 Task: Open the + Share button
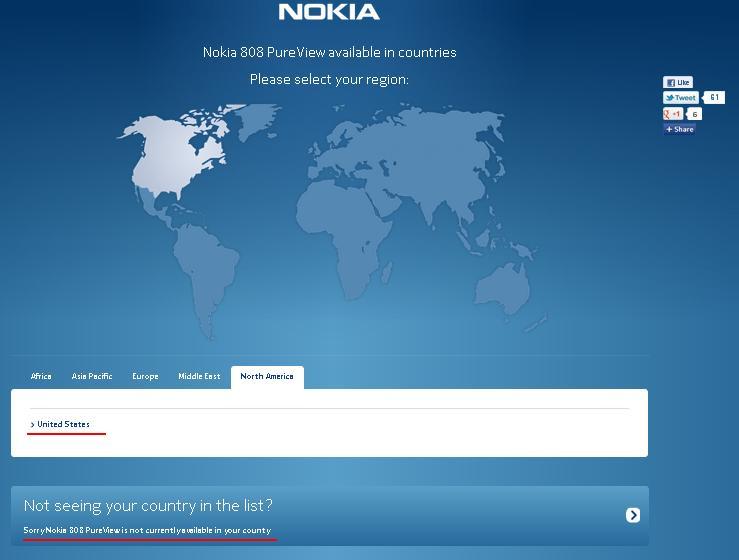[x=679, y=129]
